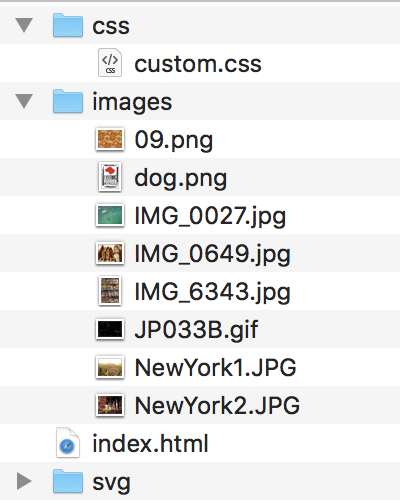Select the IMG_0027.jpg green thumbnail

110,215
